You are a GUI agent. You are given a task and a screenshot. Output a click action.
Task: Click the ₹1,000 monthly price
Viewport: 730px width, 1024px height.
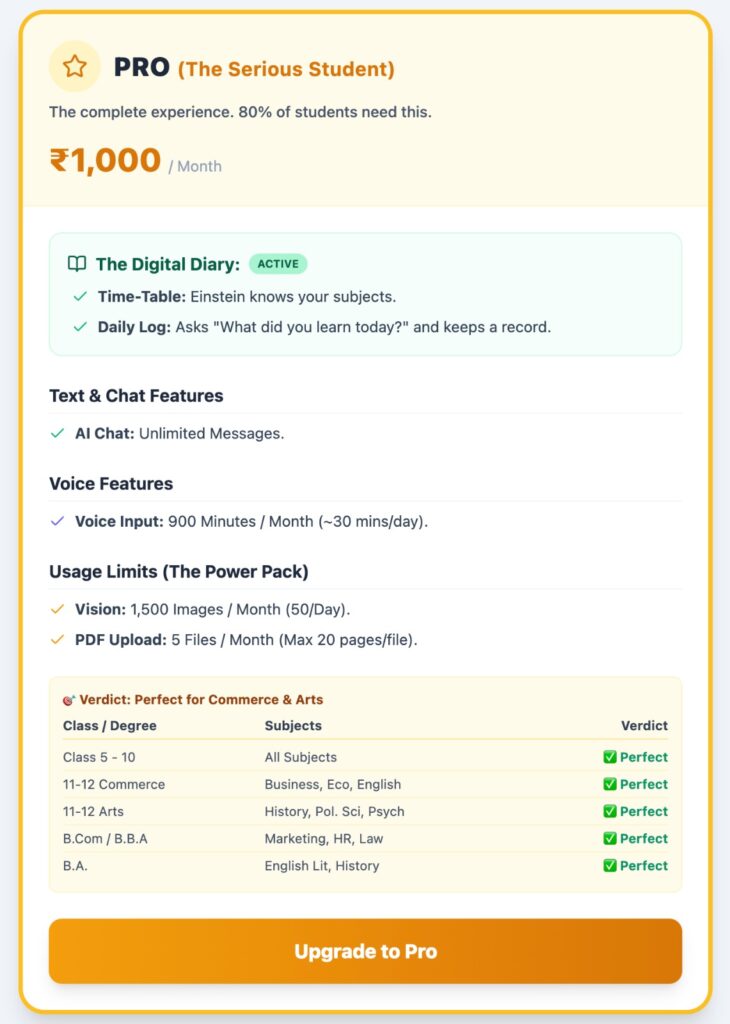(x=105, y=160)
